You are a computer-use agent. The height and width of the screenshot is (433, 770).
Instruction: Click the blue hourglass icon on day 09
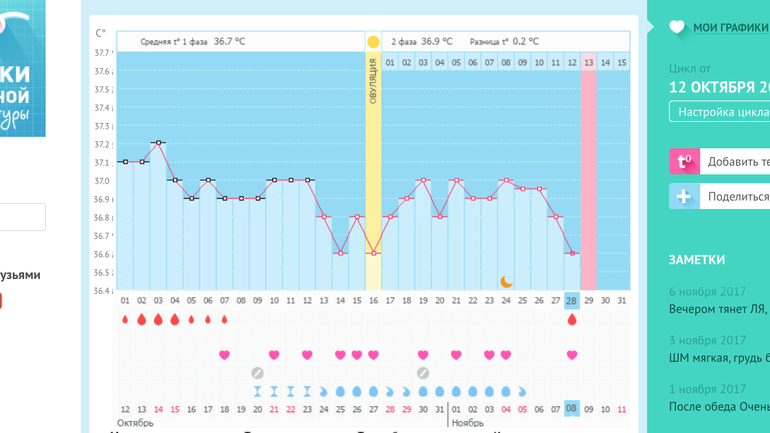[257, 391]
